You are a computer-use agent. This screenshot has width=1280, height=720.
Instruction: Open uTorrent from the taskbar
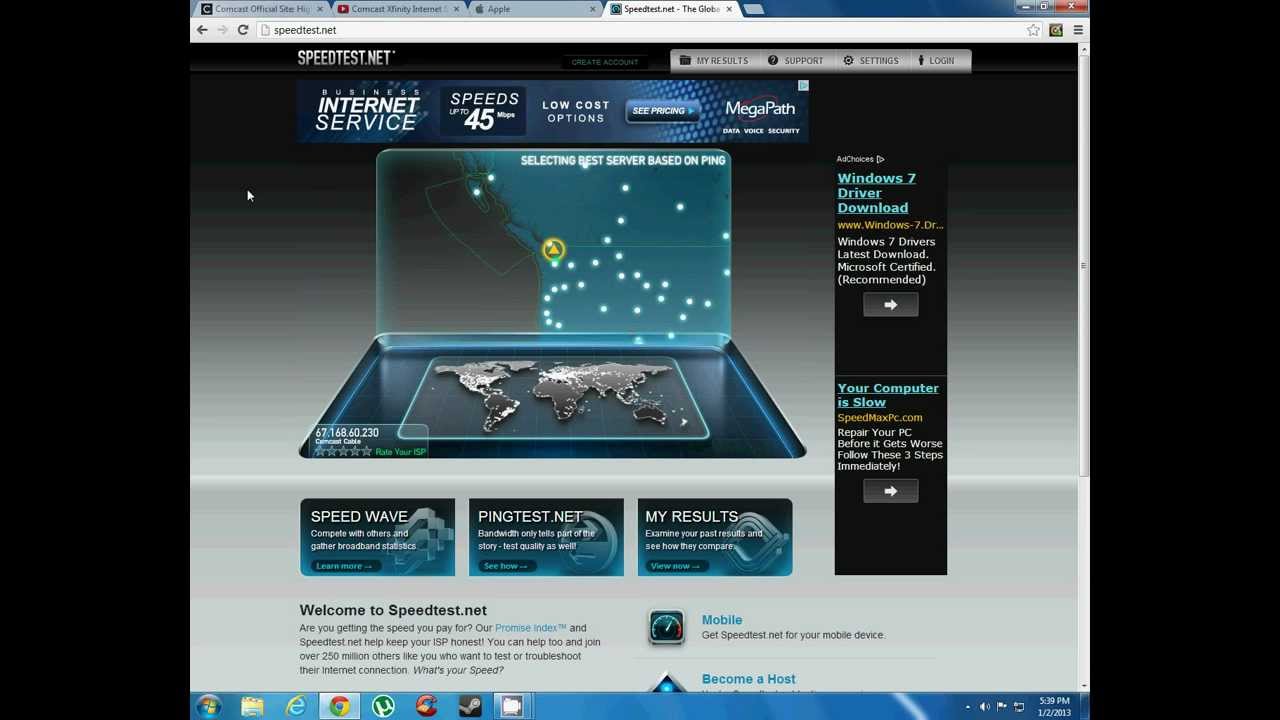coord(383,707)
